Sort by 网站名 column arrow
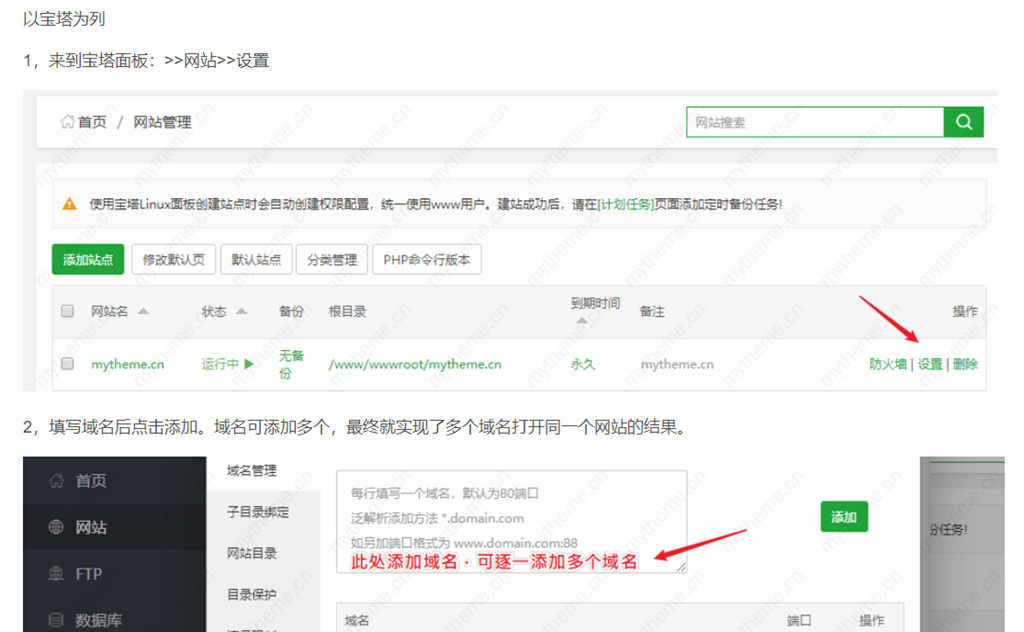The image size is (1024, 632). tap(143, 312)
